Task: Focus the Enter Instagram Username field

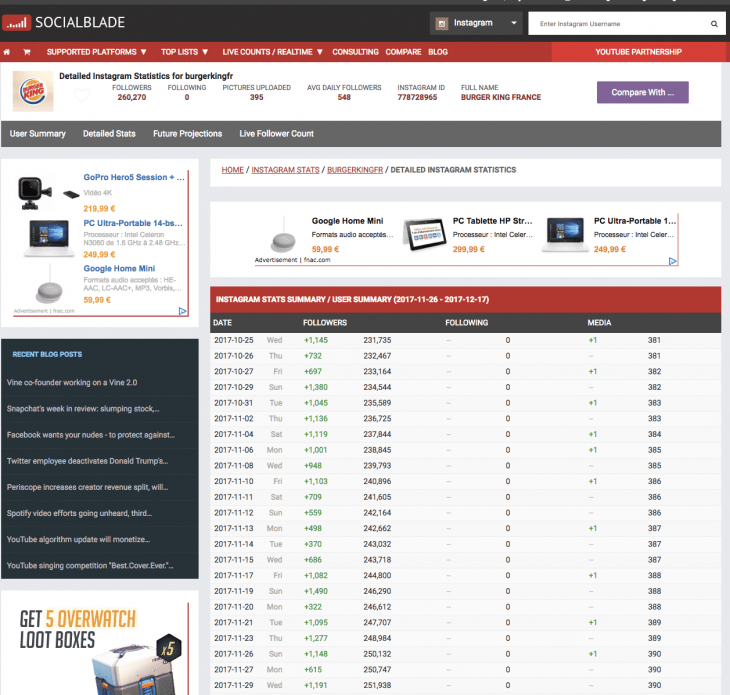Action: tap(615, 23)
